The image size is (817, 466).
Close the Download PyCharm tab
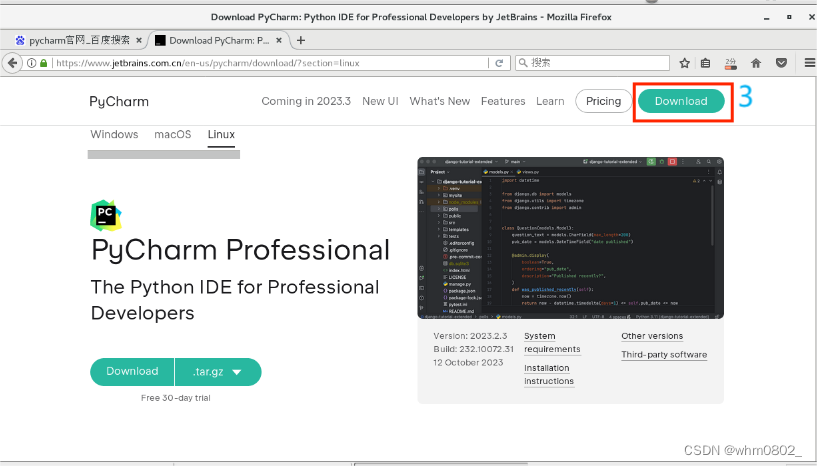point(279,40)
